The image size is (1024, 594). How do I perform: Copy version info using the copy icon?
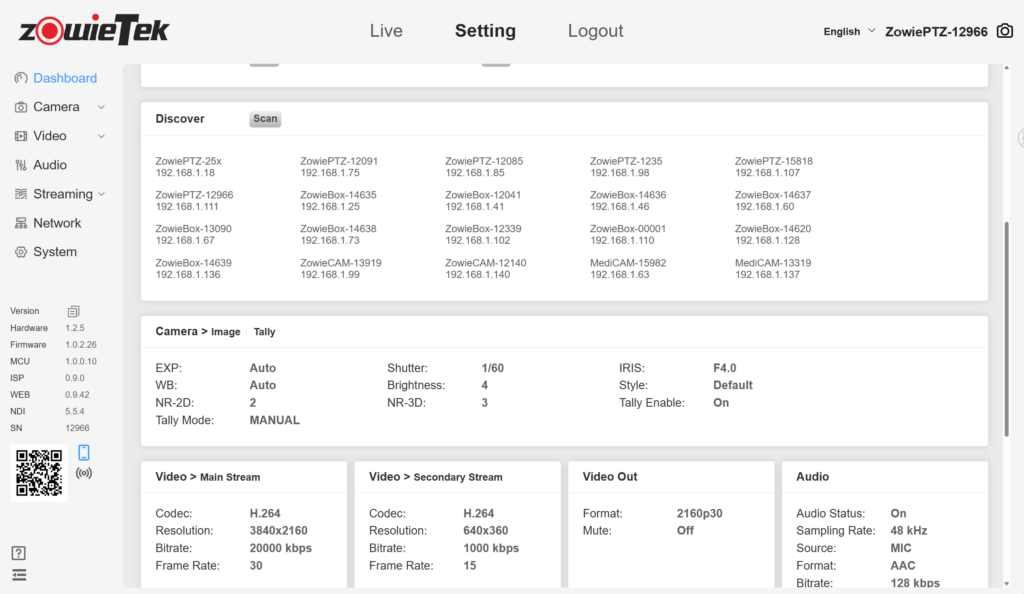[x=73, y=311]
